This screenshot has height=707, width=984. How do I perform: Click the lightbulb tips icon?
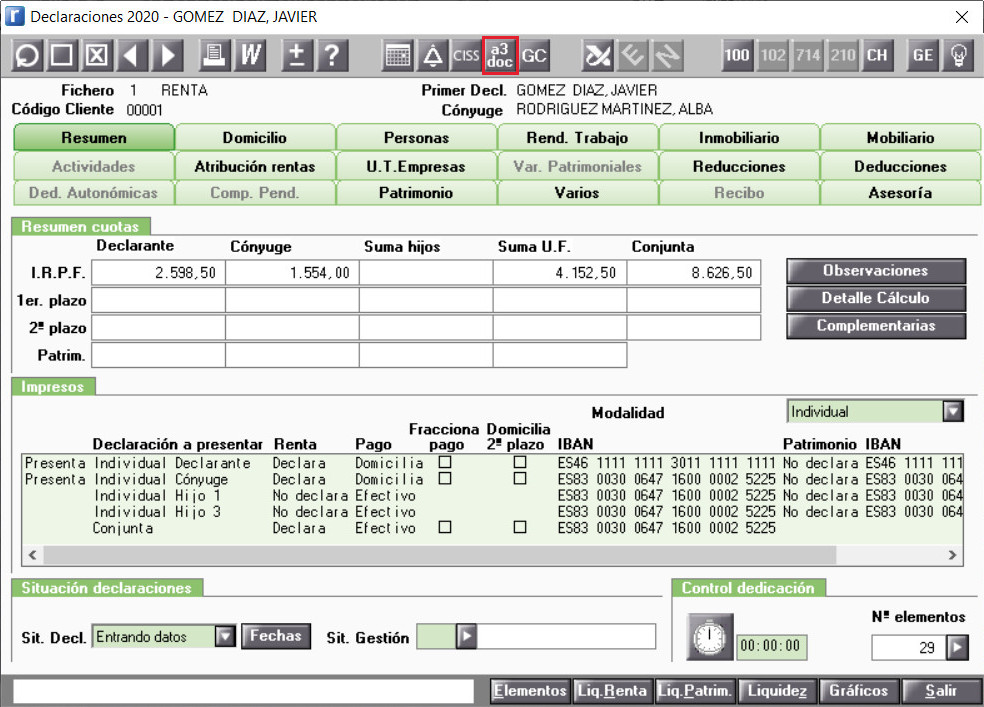point(958,55)
